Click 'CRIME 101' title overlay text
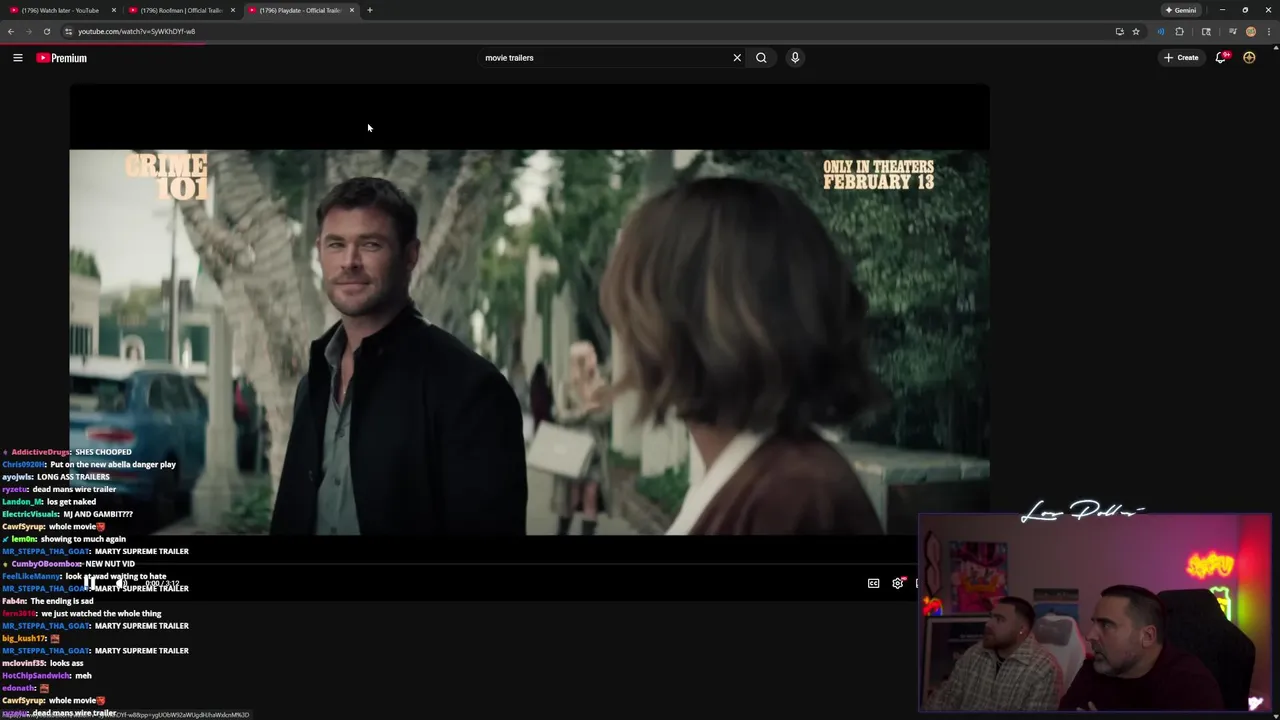Screen dimensions: 1280x720 166,177
